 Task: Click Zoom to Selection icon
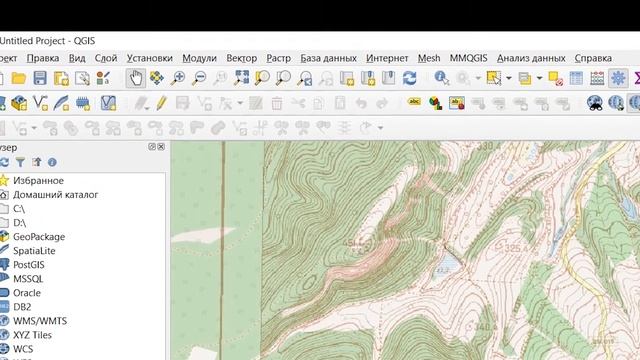[262, 78]
